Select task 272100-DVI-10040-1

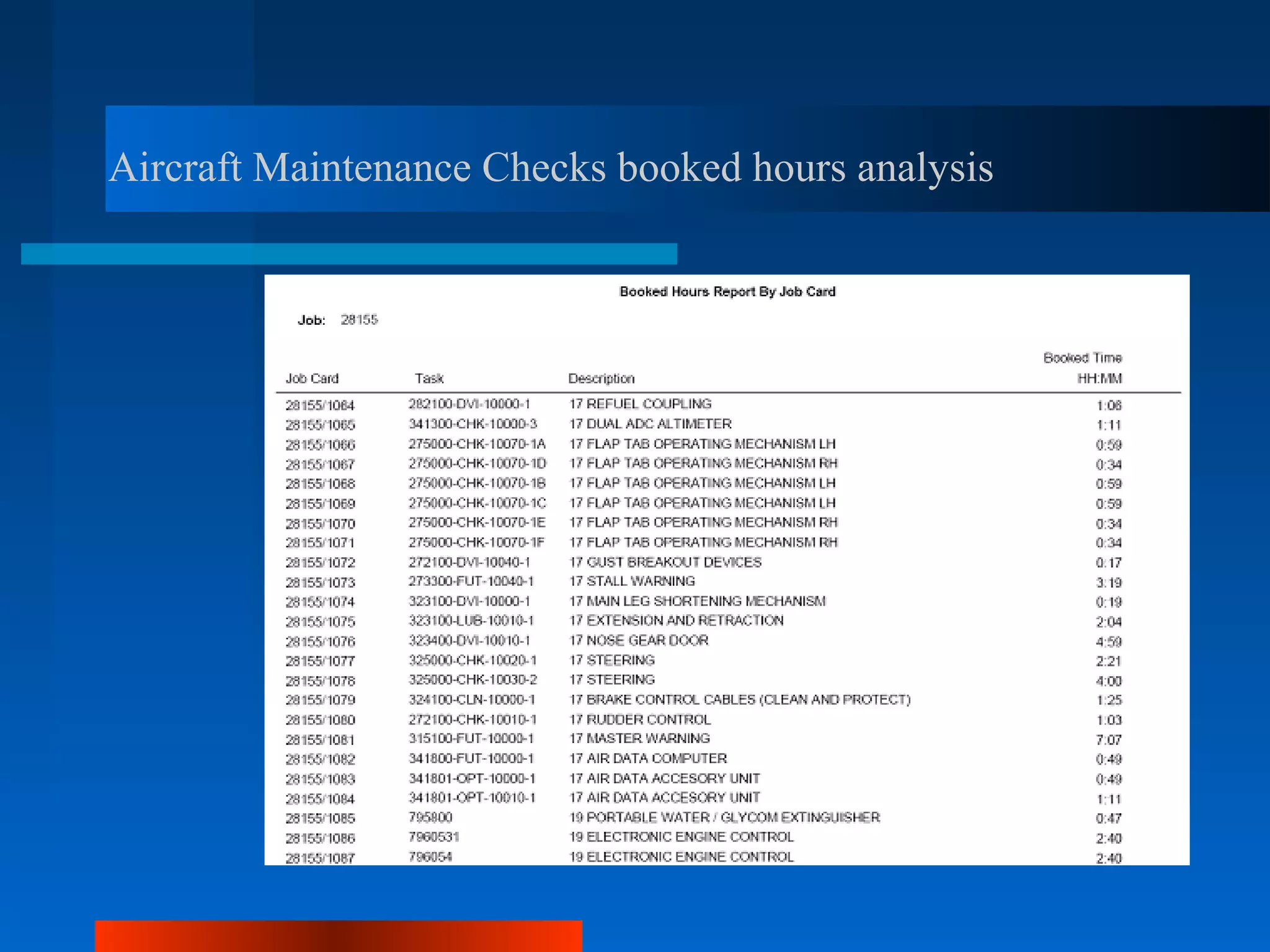(x=469, y=562)
